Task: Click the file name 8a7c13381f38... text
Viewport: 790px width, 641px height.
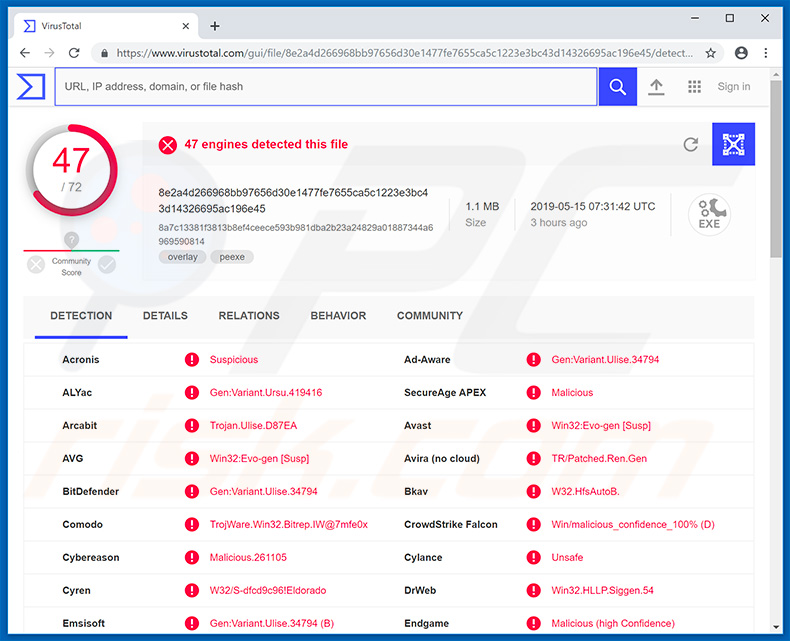Action: 296,234
